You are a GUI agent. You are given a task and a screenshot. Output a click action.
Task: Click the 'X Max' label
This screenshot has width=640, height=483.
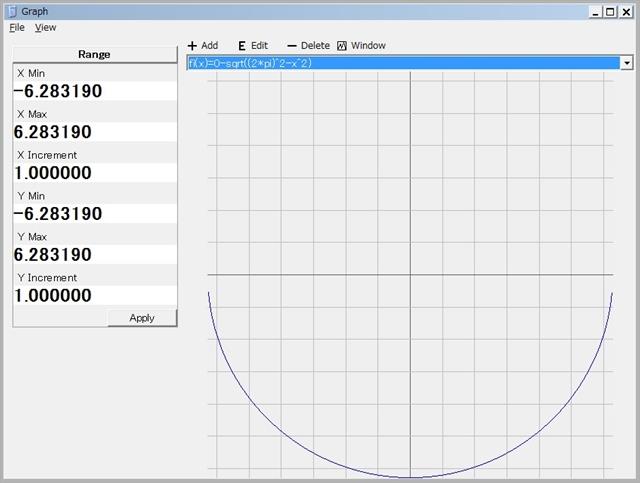pyautogui.click(x=32, y=114)
